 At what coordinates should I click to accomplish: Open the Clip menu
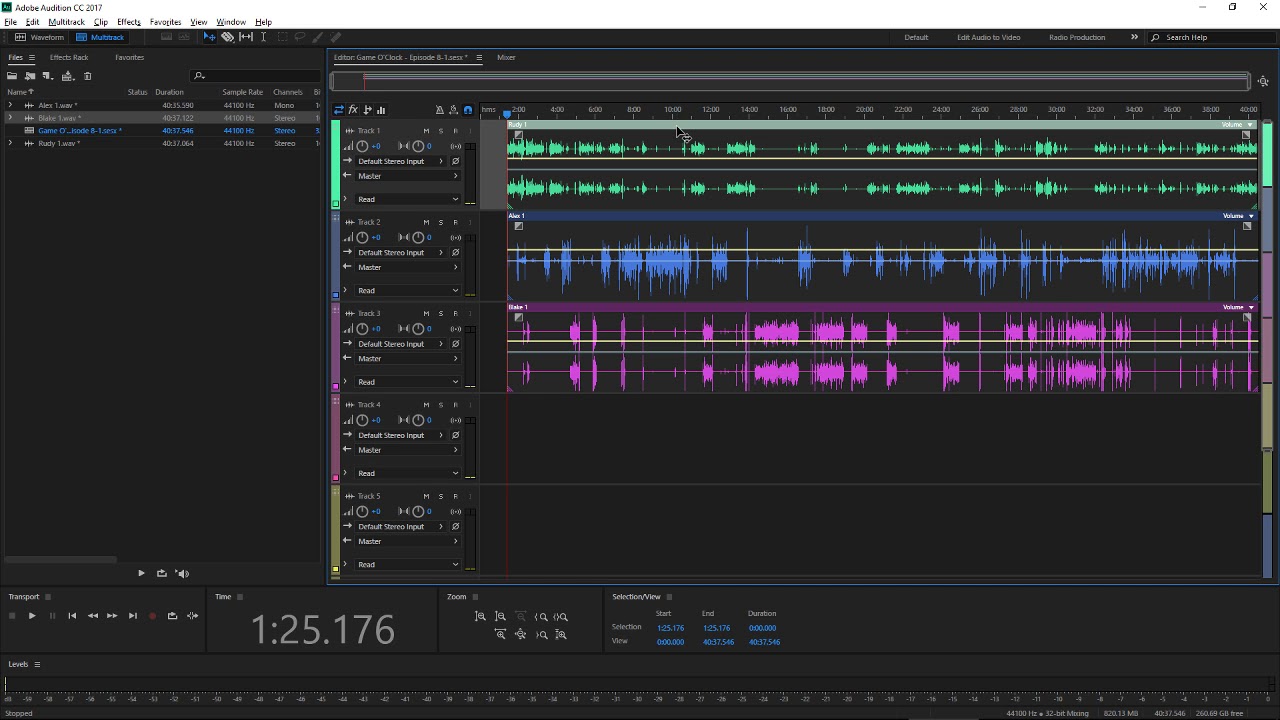(100, 22)
